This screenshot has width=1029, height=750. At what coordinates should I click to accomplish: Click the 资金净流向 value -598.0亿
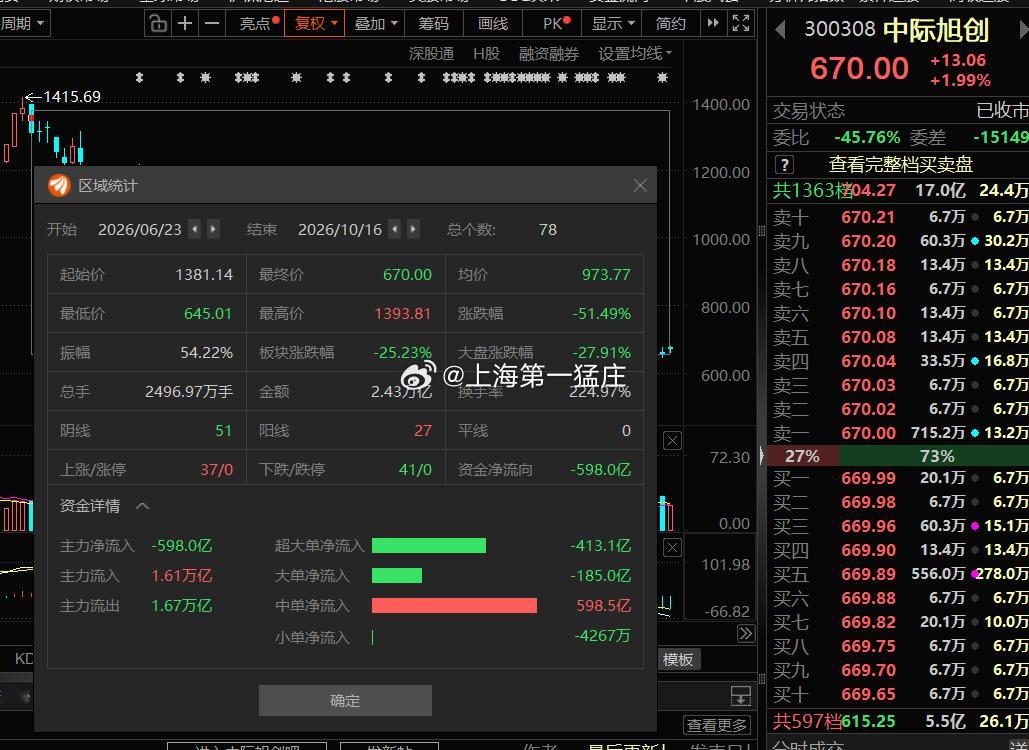600,470
